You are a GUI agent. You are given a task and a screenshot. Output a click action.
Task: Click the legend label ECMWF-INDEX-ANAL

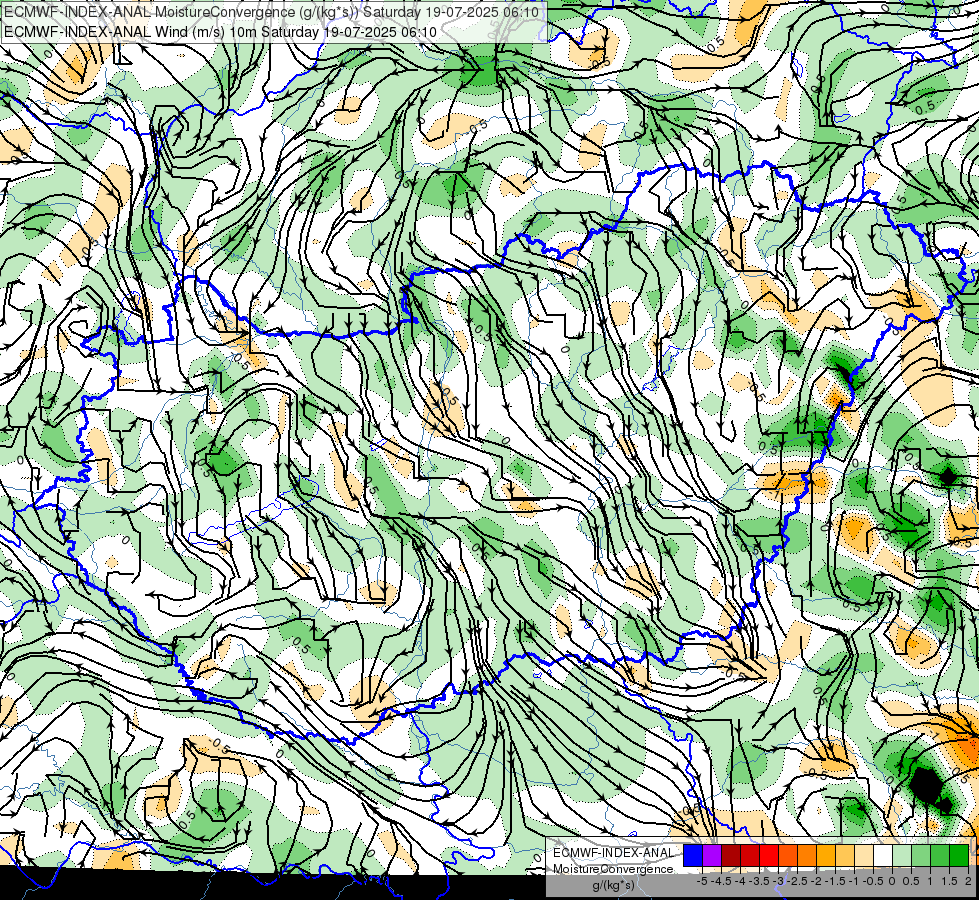tap(614, 853)
